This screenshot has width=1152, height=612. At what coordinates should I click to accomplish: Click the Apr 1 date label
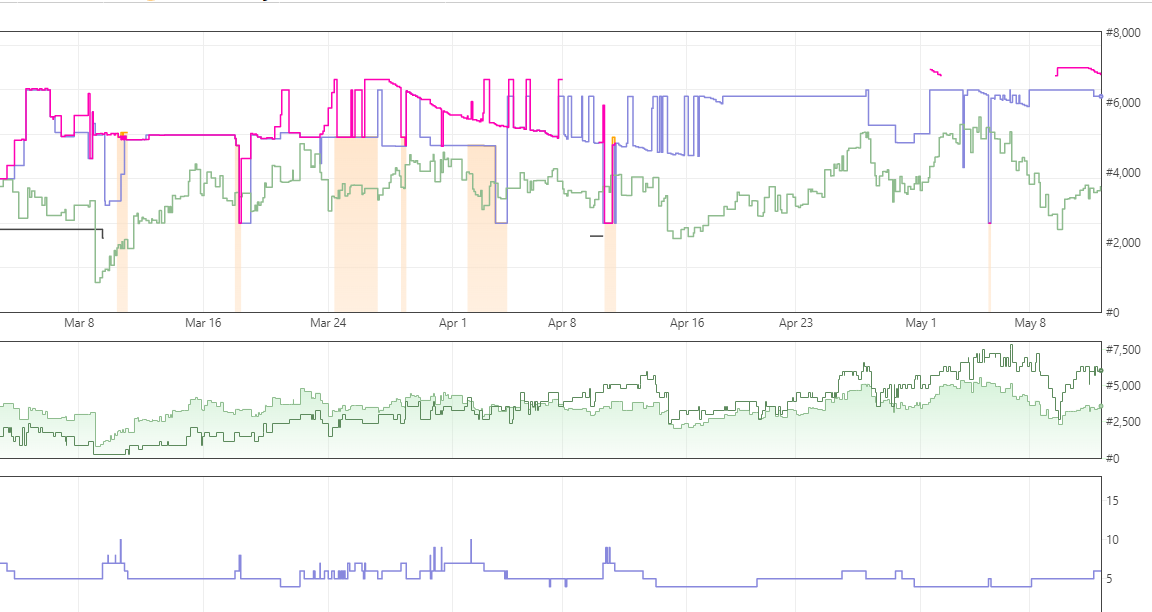coord(453,323)
